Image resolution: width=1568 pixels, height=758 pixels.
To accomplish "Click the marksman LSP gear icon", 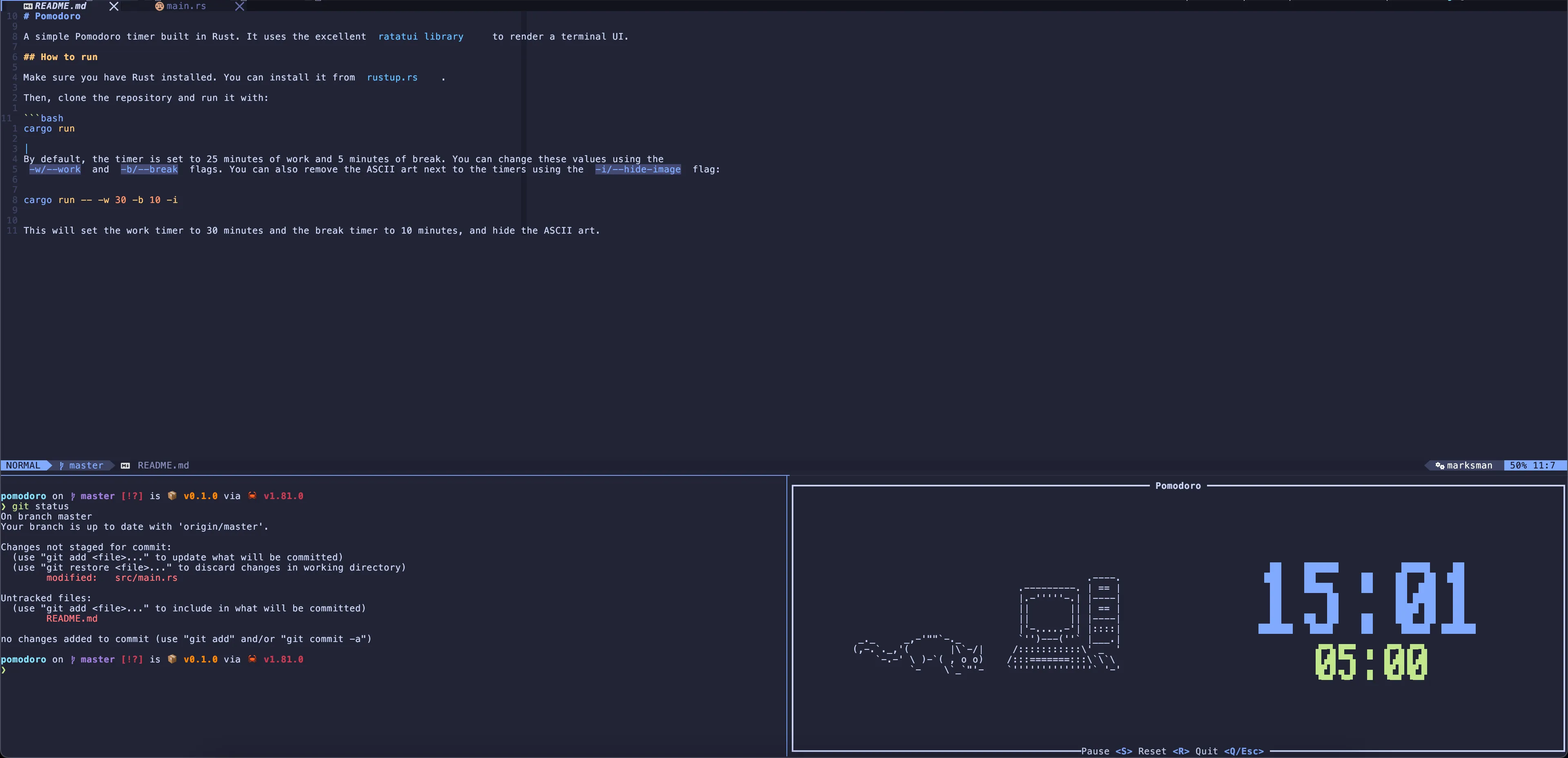I will pyautogui.click(x=1439, y=465).
